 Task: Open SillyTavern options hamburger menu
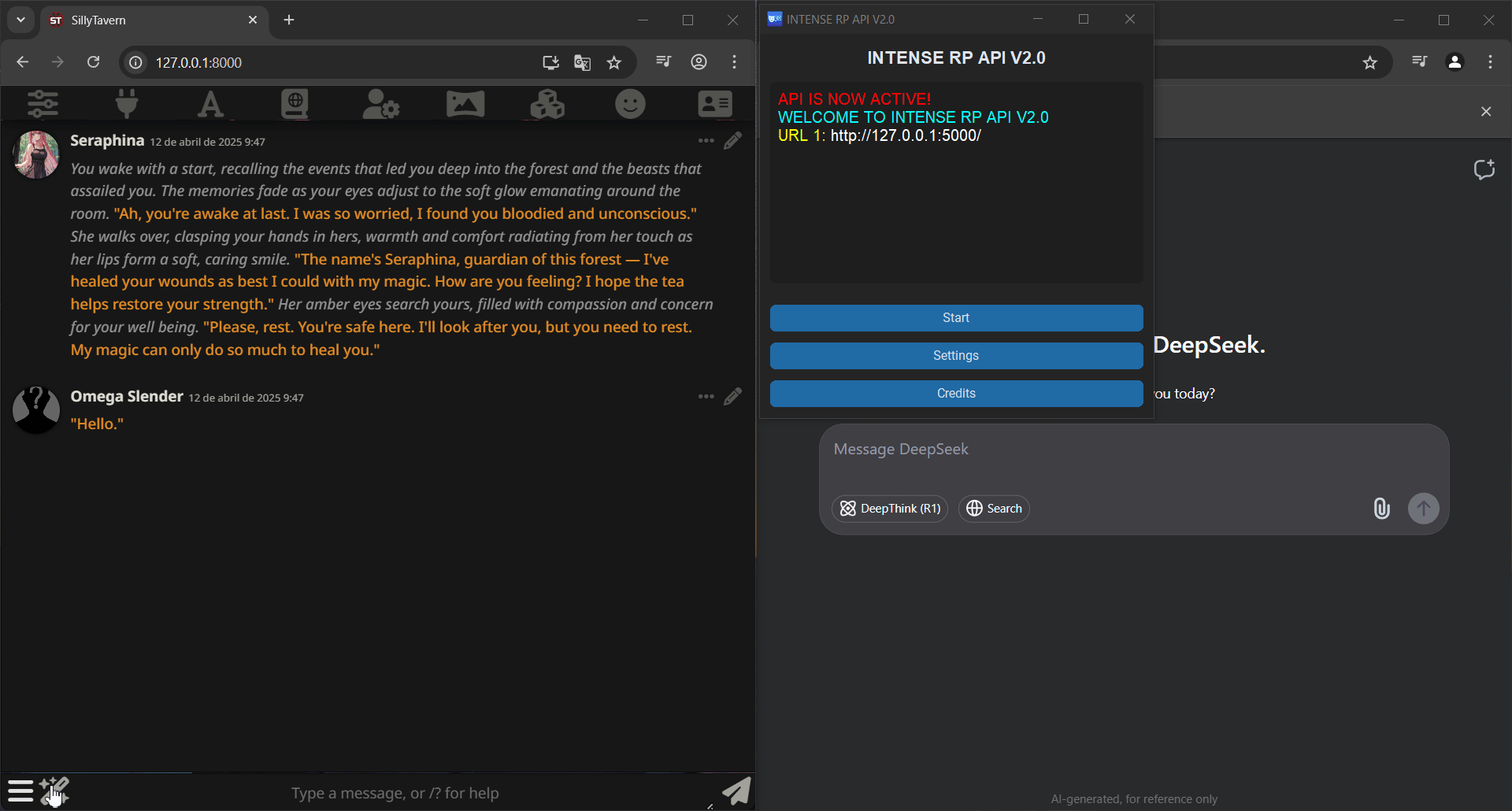pos(20,791)
